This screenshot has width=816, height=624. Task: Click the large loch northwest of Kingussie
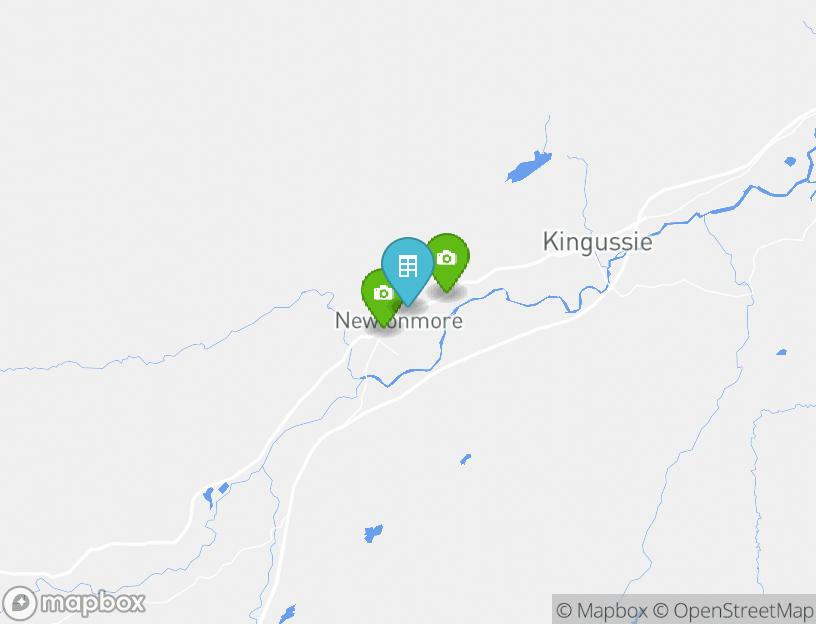pyautogui.click(x=528, y=167)
